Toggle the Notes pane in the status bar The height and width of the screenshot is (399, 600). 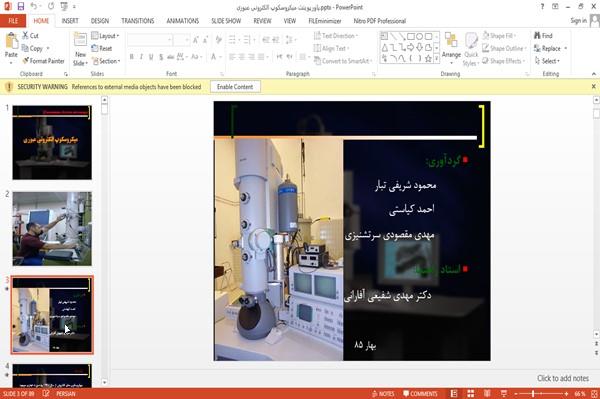point(383,394)
